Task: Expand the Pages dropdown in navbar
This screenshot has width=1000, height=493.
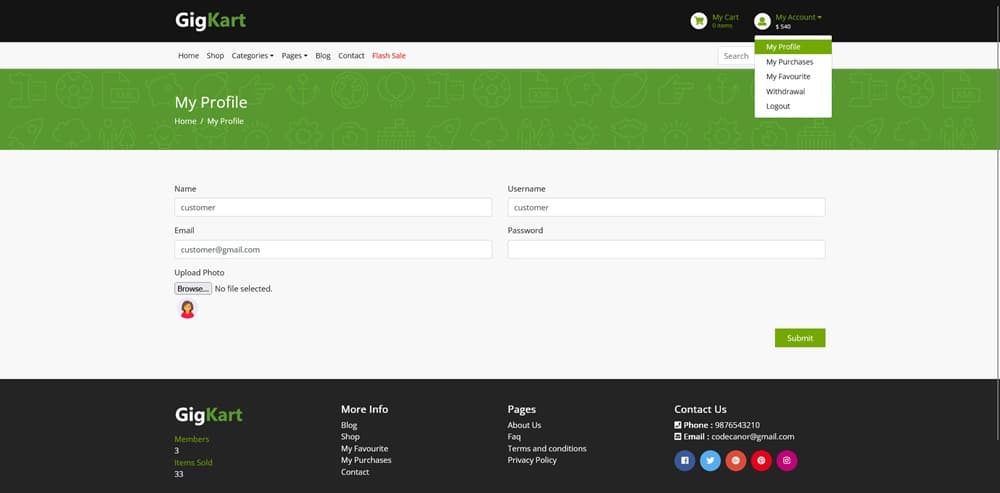Action: pyautogui.click(x=294, y=56)
